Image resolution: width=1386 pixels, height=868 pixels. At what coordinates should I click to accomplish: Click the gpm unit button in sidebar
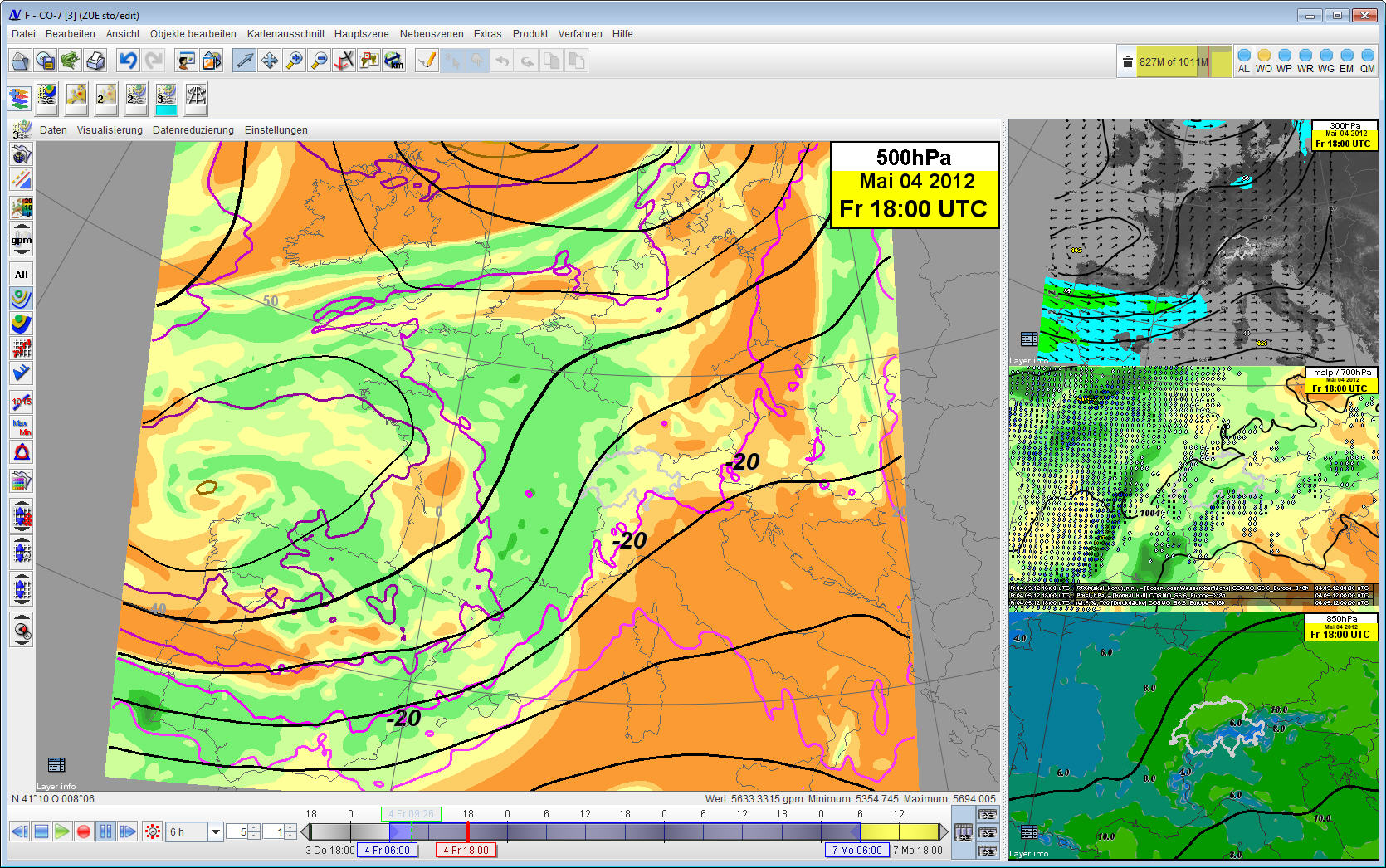(22, 240)
